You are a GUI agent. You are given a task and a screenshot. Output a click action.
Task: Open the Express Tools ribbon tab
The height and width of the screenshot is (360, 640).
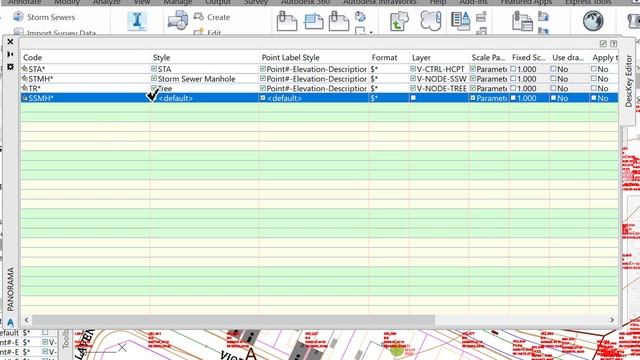tap(588, 2)
